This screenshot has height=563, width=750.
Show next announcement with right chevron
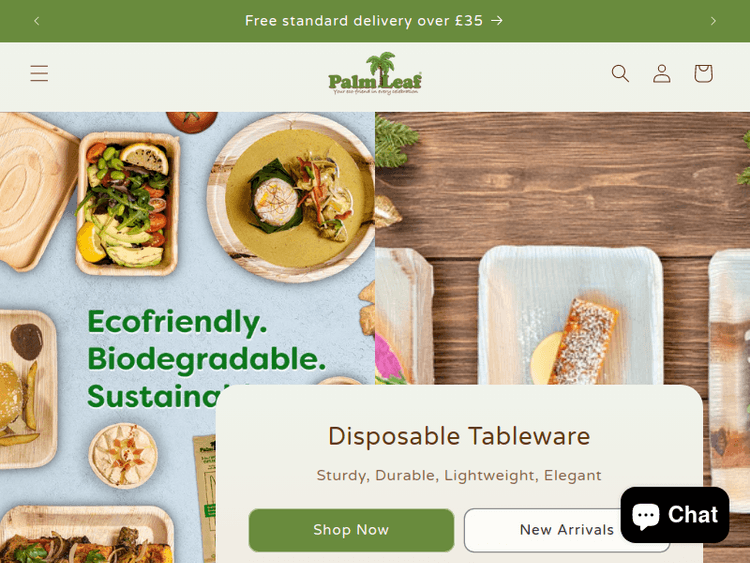(x=713, y=21)
